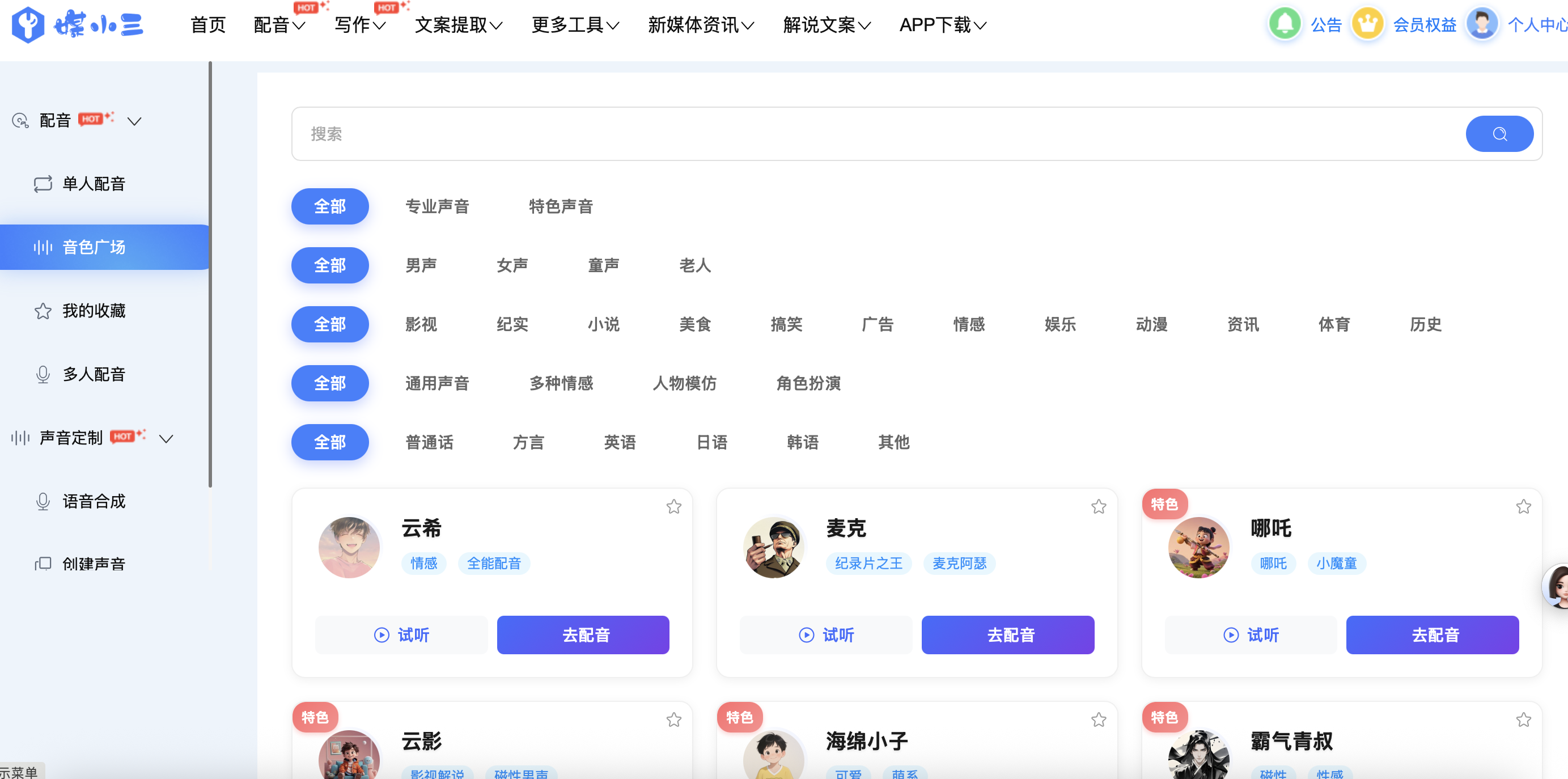Open the 个人中心 avatar icon
This screenshot has width=1568, height=779.
coord(1482,24)
